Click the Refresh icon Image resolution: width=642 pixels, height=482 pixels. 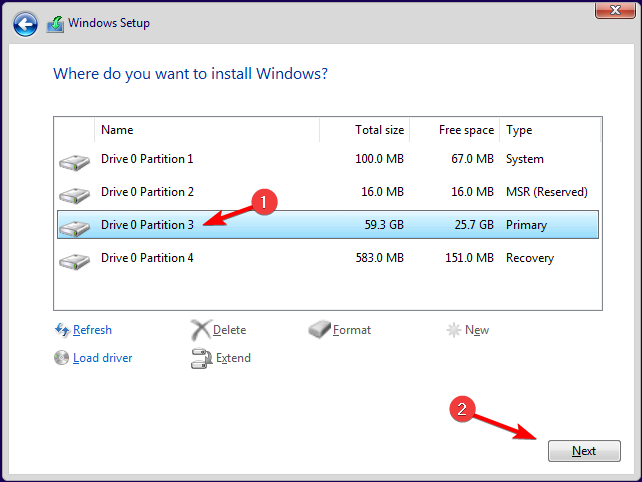[62, 330]
